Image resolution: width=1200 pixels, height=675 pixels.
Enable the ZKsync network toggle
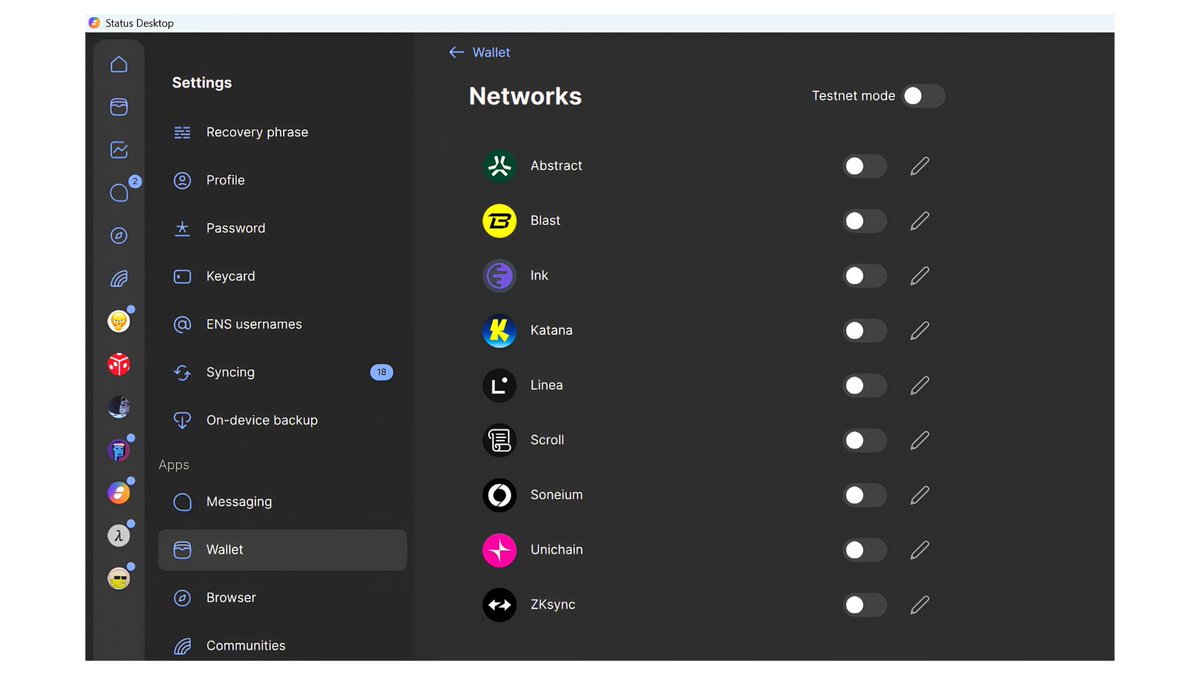click(865, 605)
